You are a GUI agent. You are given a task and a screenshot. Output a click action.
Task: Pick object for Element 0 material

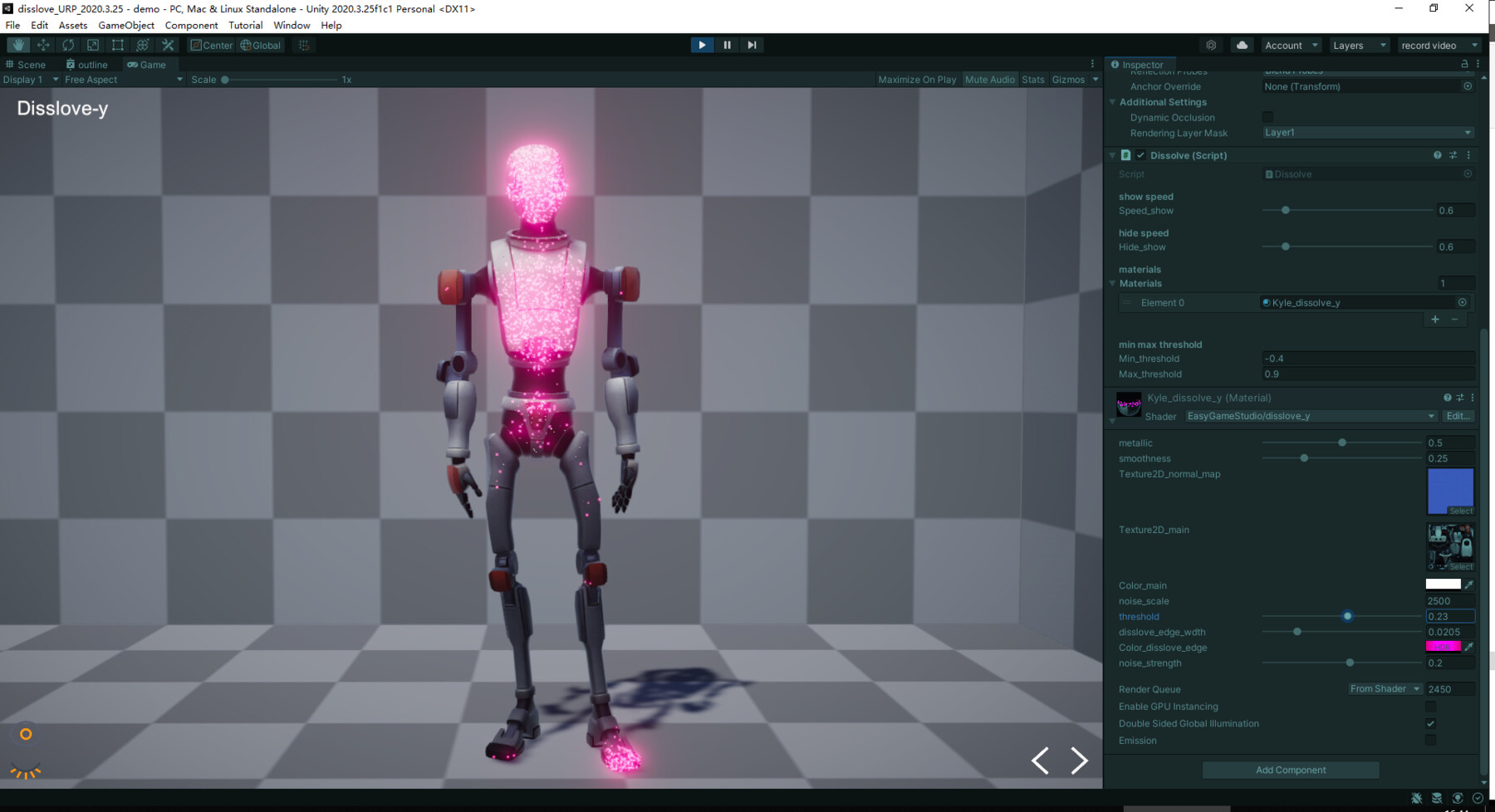[x=1463, y=302]
